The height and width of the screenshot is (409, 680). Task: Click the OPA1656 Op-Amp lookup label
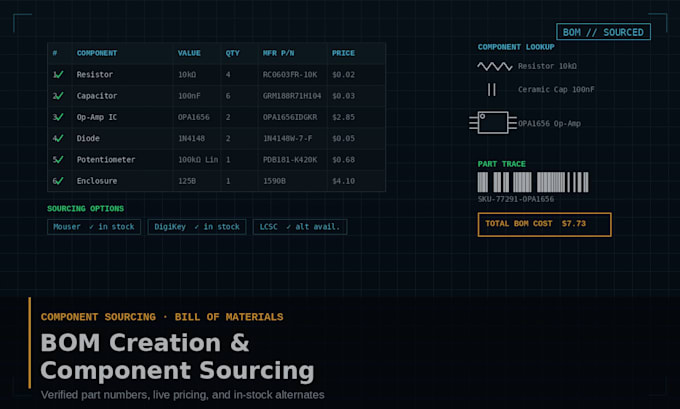549,124
